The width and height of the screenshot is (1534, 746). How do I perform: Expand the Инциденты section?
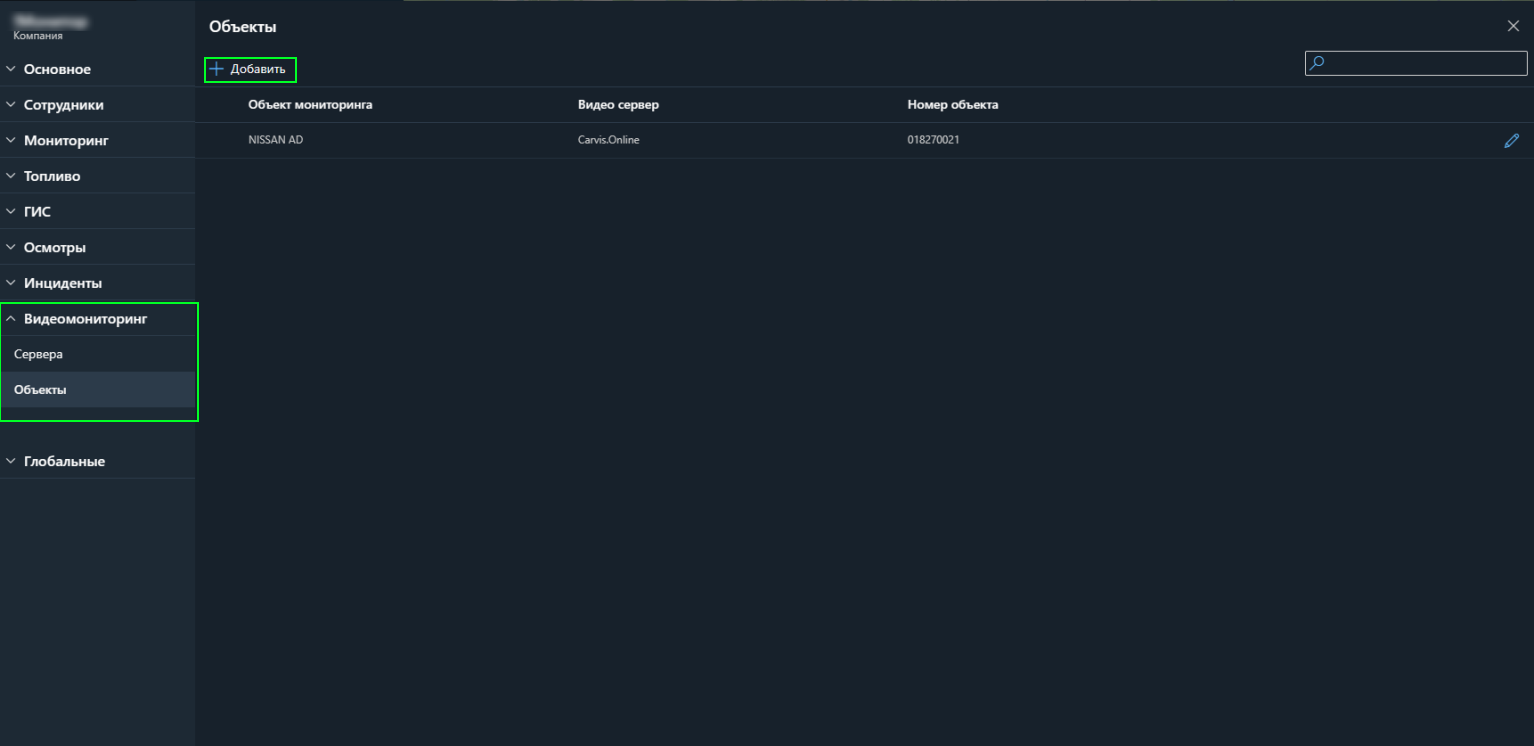click(62, 283)
